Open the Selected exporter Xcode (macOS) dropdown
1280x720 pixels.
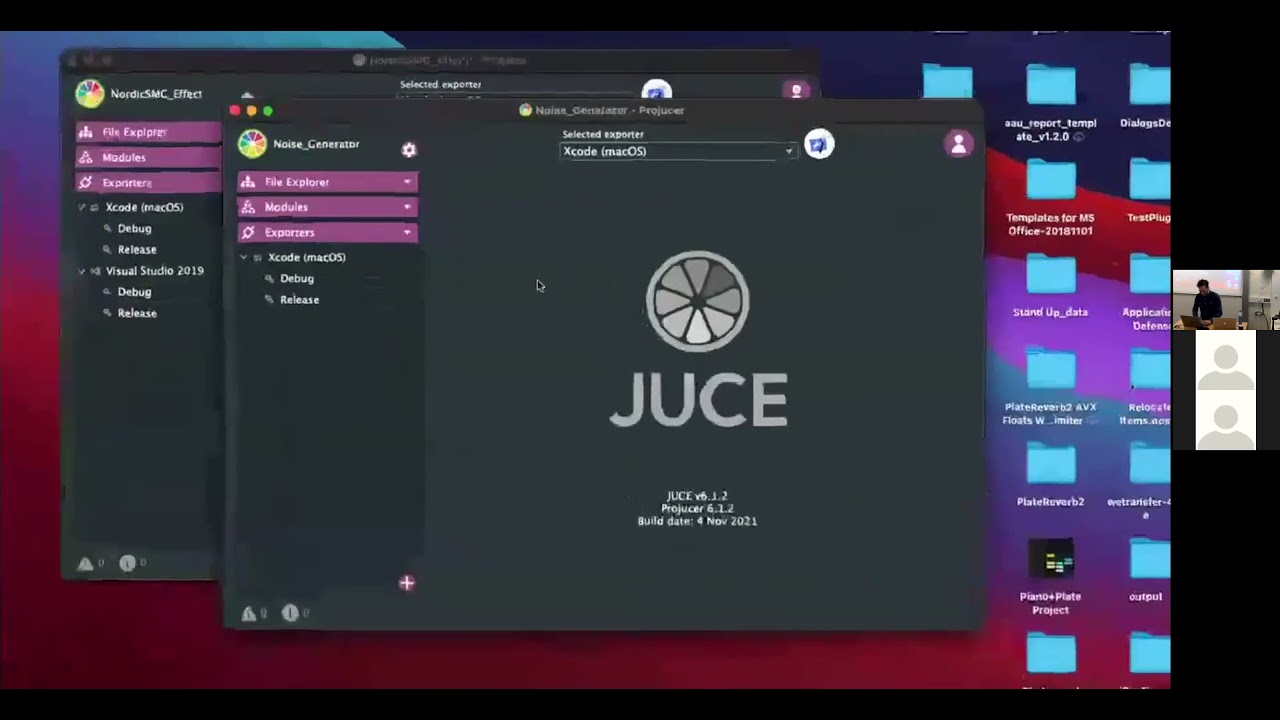(x=679, y=152)
